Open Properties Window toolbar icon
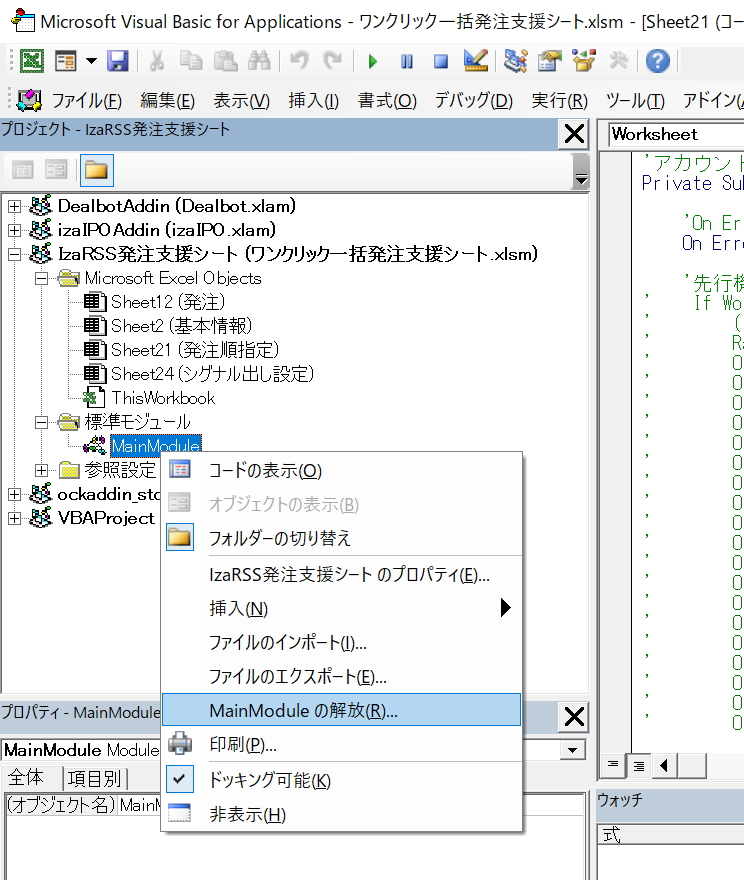This screenshot has width=744, height=880. pyautogui.click(x=549, y=61)
